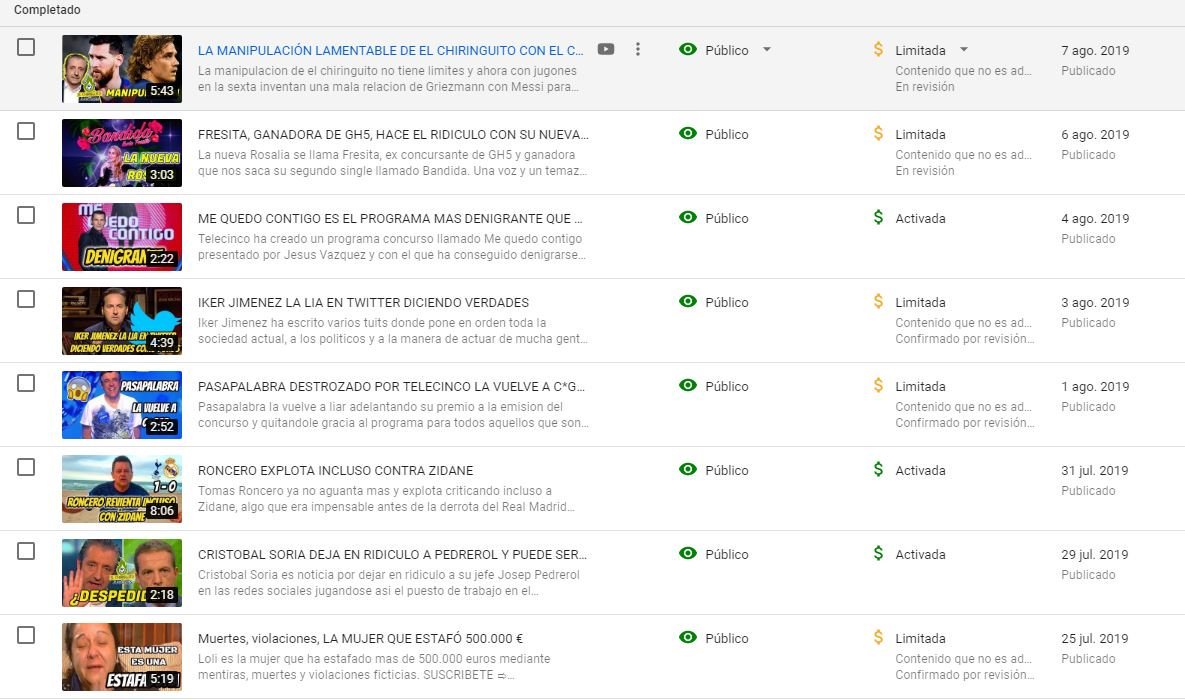Click eye icon for Me Quedo Contigo video
Screen dimensions: 1185x700
point(688,217)
